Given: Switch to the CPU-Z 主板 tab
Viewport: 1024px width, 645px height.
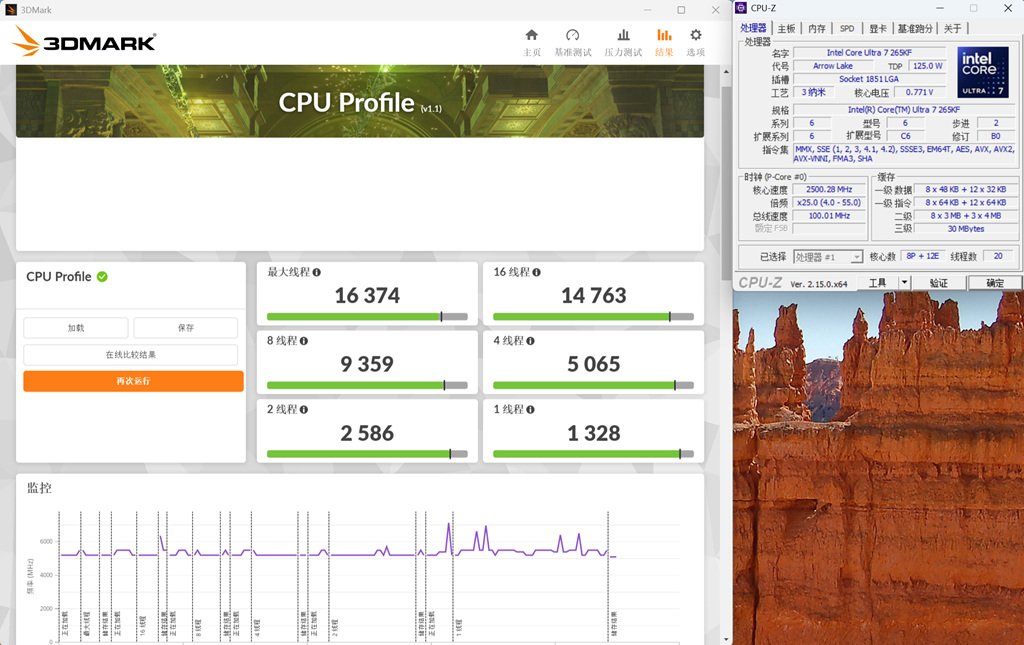Looking at the screenshot, I should click(x=786, y=29).
